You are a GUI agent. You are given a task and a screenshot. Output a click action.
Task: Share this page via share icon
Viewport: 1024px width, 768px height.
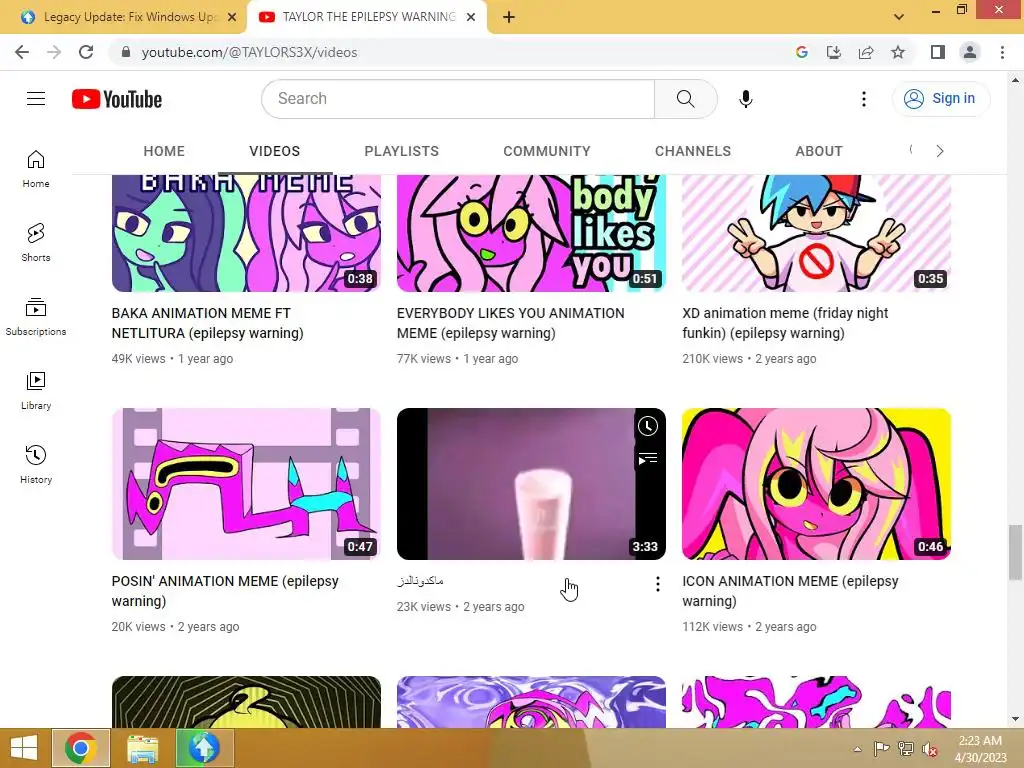click(x=866, y=52)
